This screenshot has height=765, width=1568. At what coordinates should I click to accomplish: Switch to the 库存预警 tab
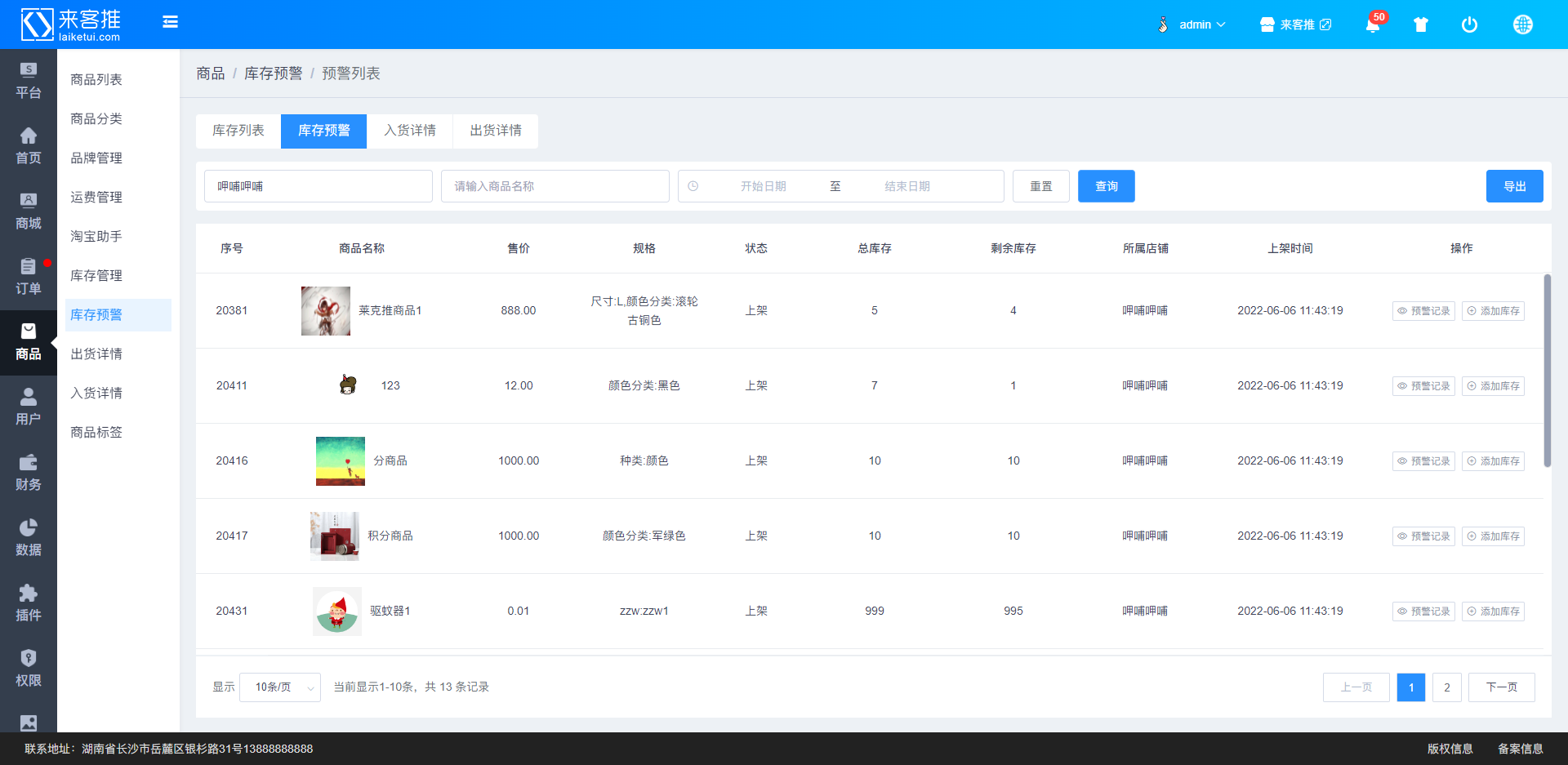click(324, 131)
